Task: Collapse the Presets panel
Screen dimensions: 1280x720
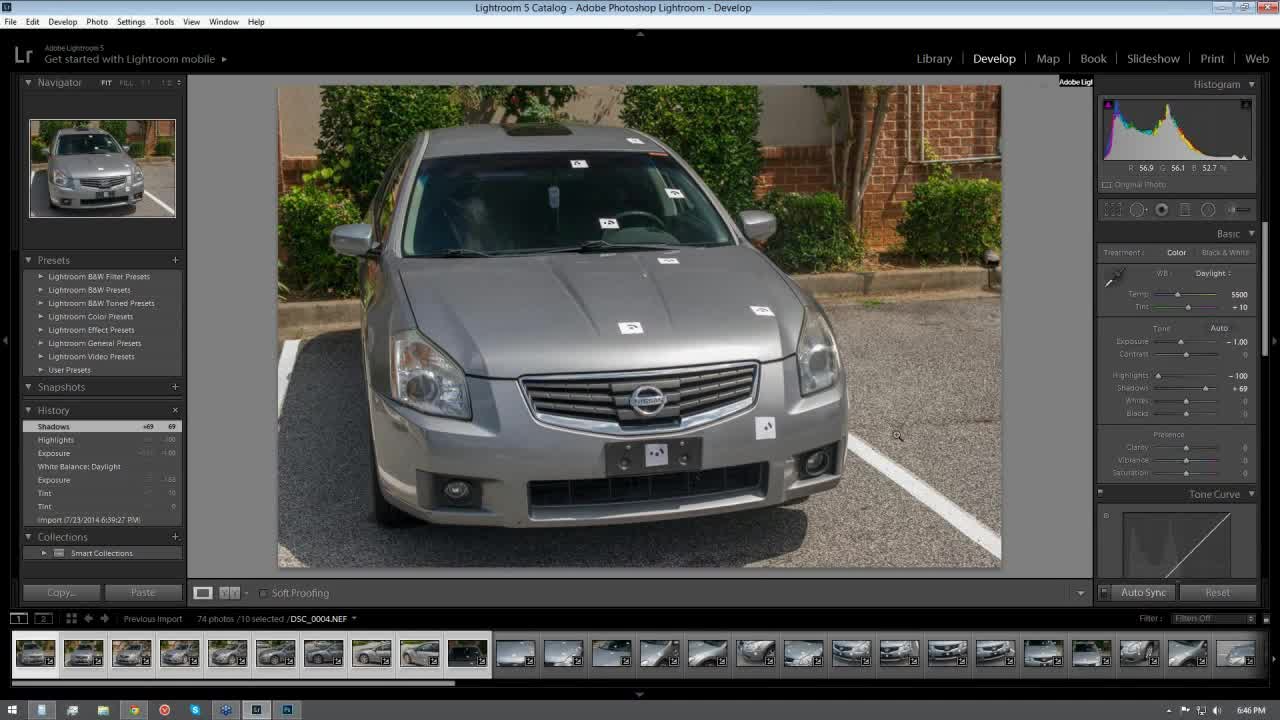Action: [28, 260]
